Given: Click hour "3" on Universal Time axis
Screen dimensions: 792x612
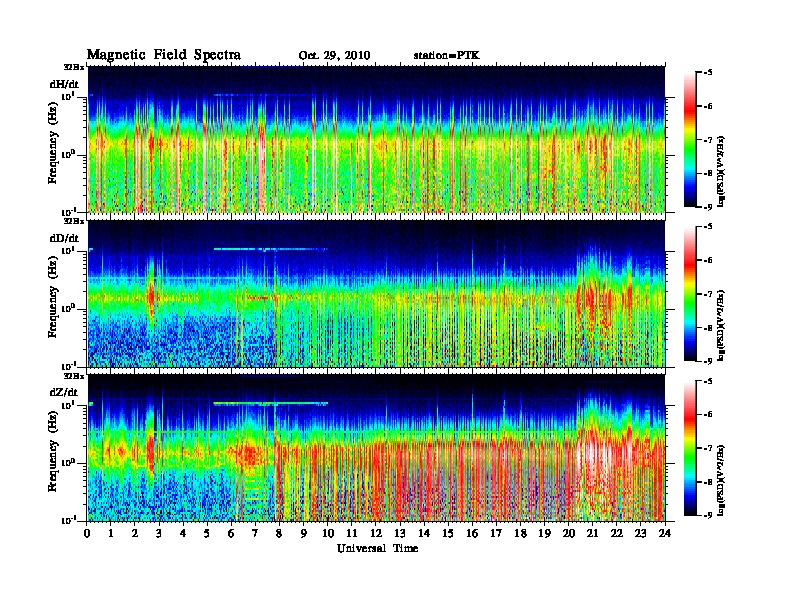Looking at the screenshot, I should (x=159, y=533).
